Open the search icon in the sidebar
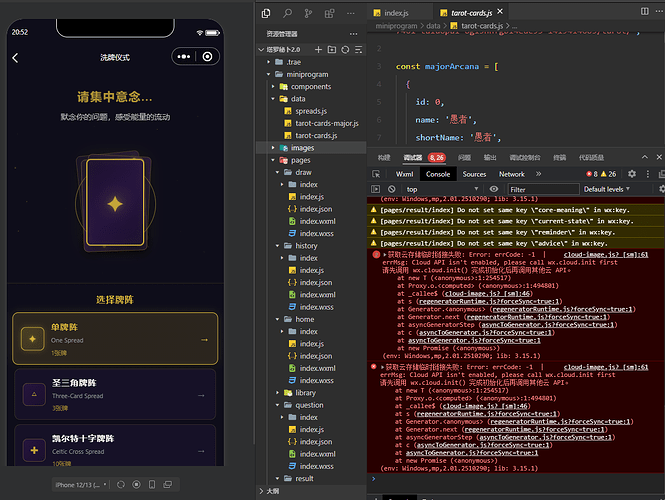Screen dimensions: 665x500 click(287, 14)
